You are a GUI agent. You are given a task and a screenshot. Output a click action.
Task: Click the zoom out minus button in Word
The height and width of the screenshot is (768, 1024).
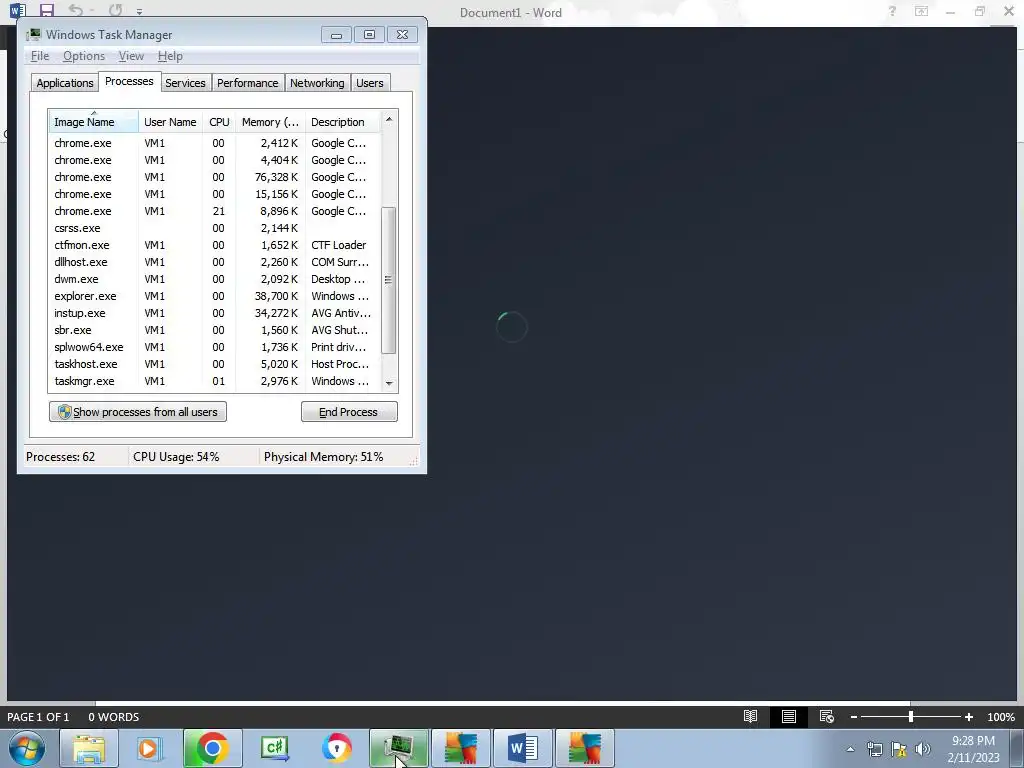tap(854, 717)
